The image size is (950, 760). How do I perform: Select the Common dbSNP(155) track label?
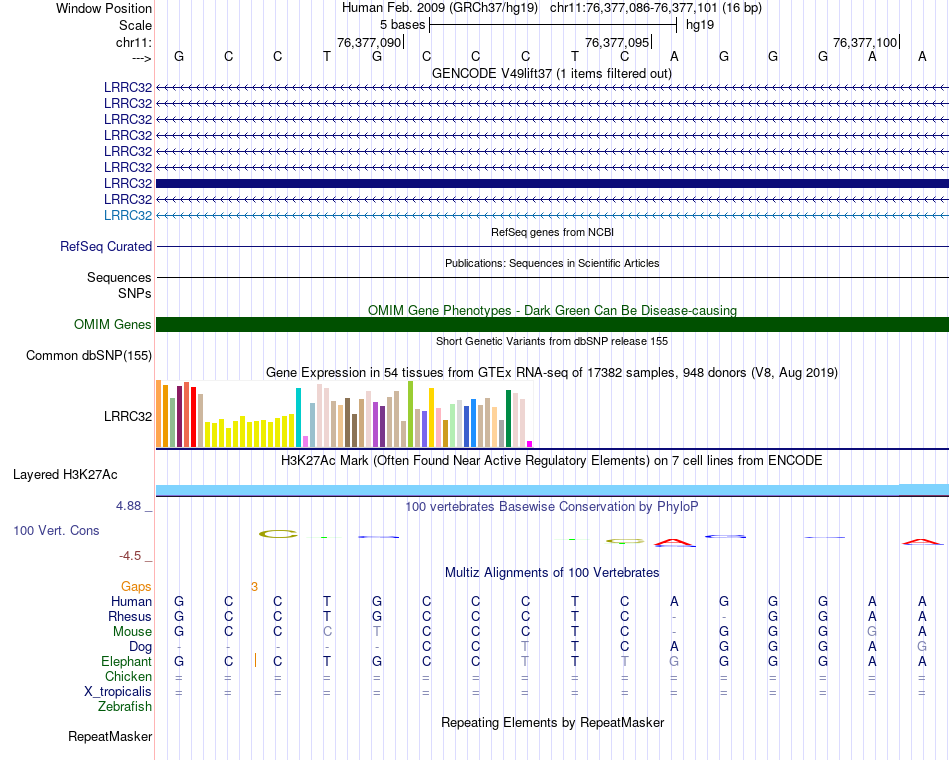[x=89, y=355]
